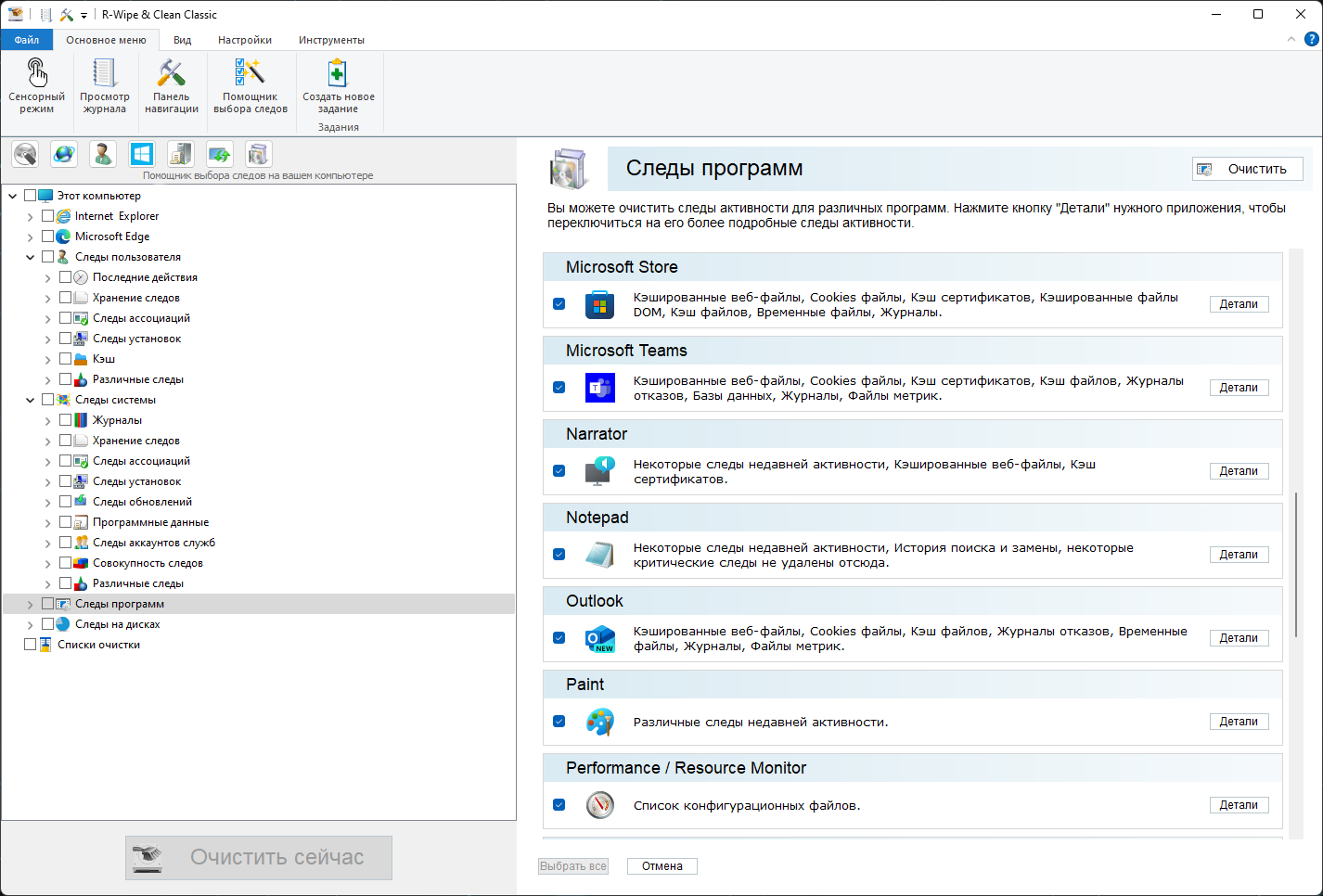This screenshot has height=896, width=1323.
Task: Check the Internet Explorer tree checkbox
Action: coord(47,216)
